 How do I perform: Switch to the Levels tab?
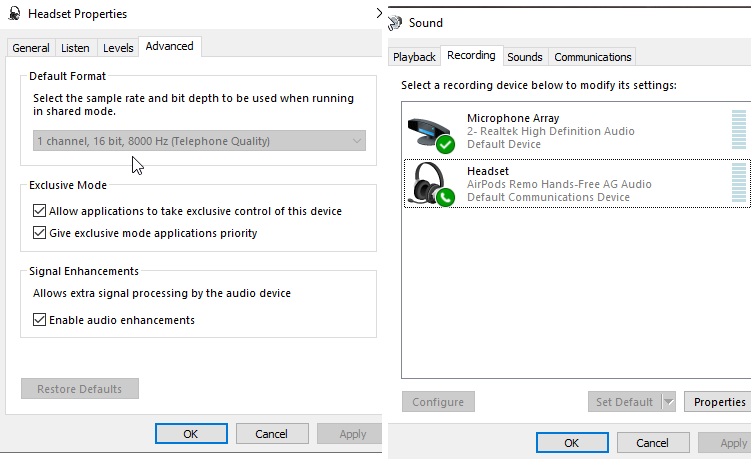pyautogui.click(x=118, y=48)
